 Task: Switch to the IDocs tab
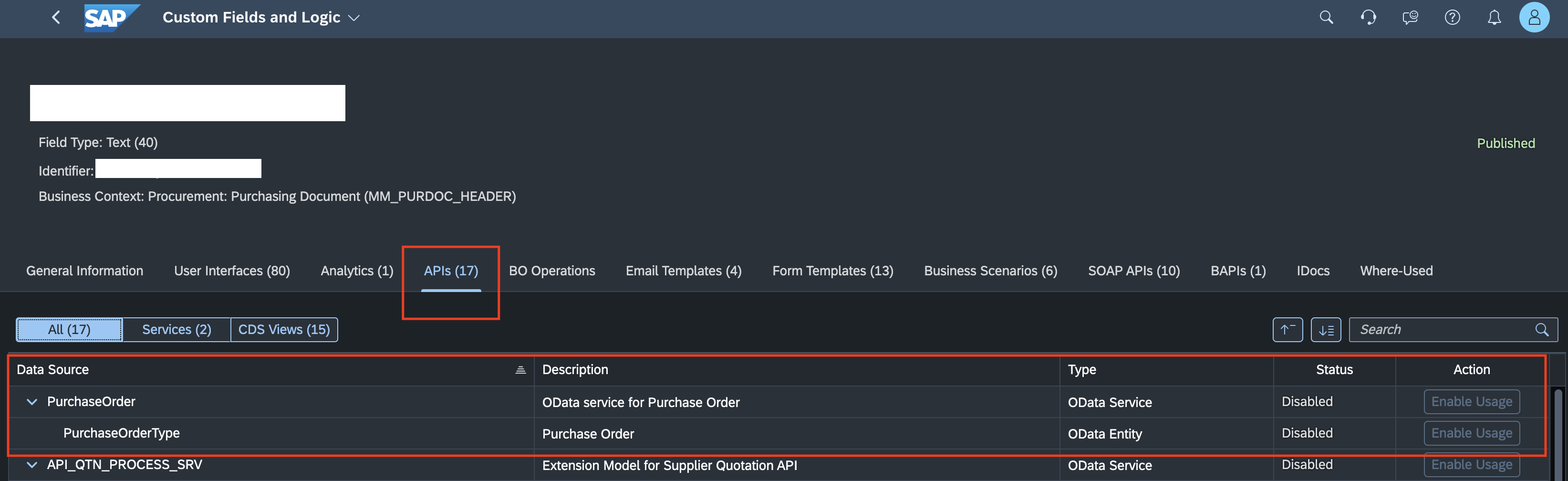[1313, 271]
